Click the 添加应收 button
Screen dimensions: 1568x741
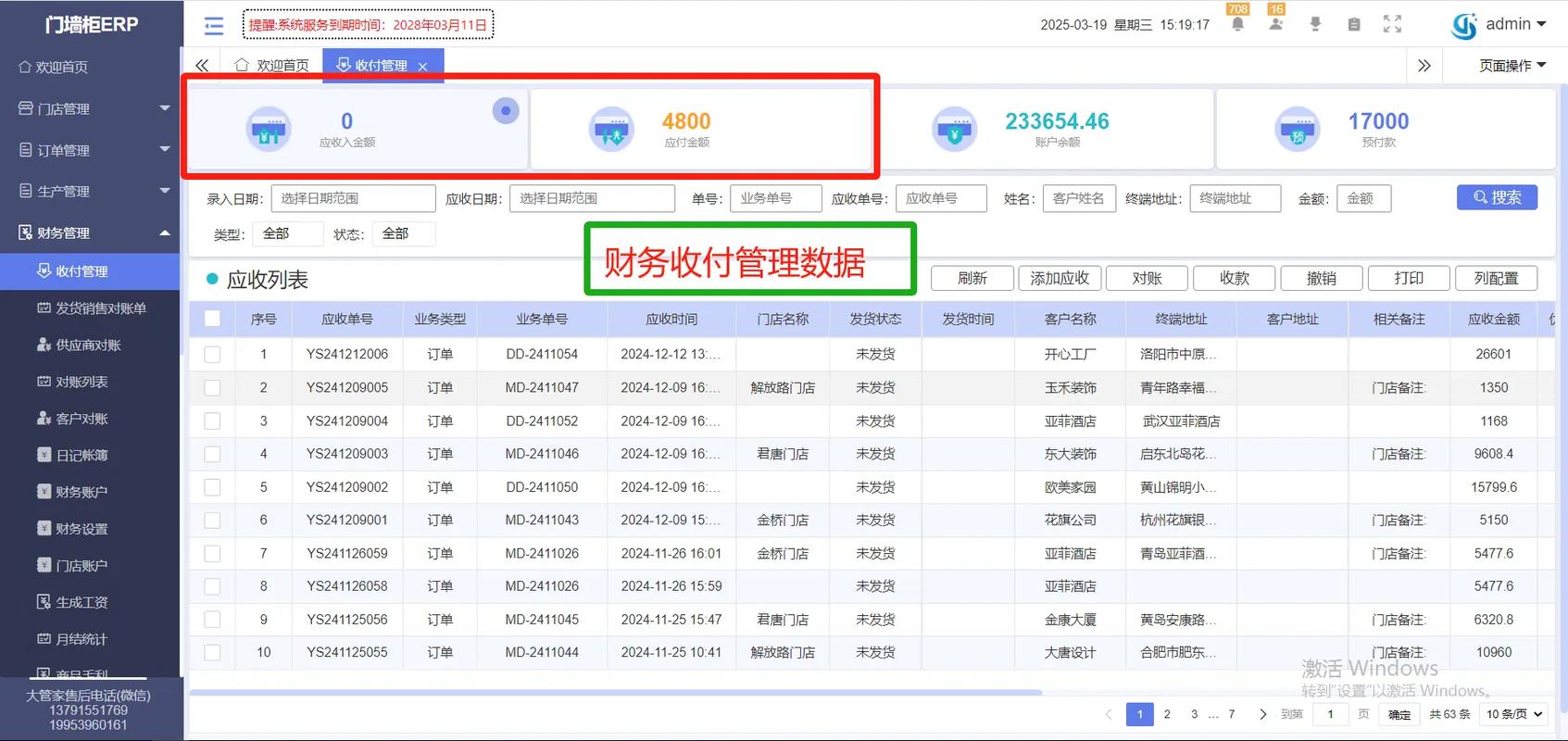point(1060,278)
